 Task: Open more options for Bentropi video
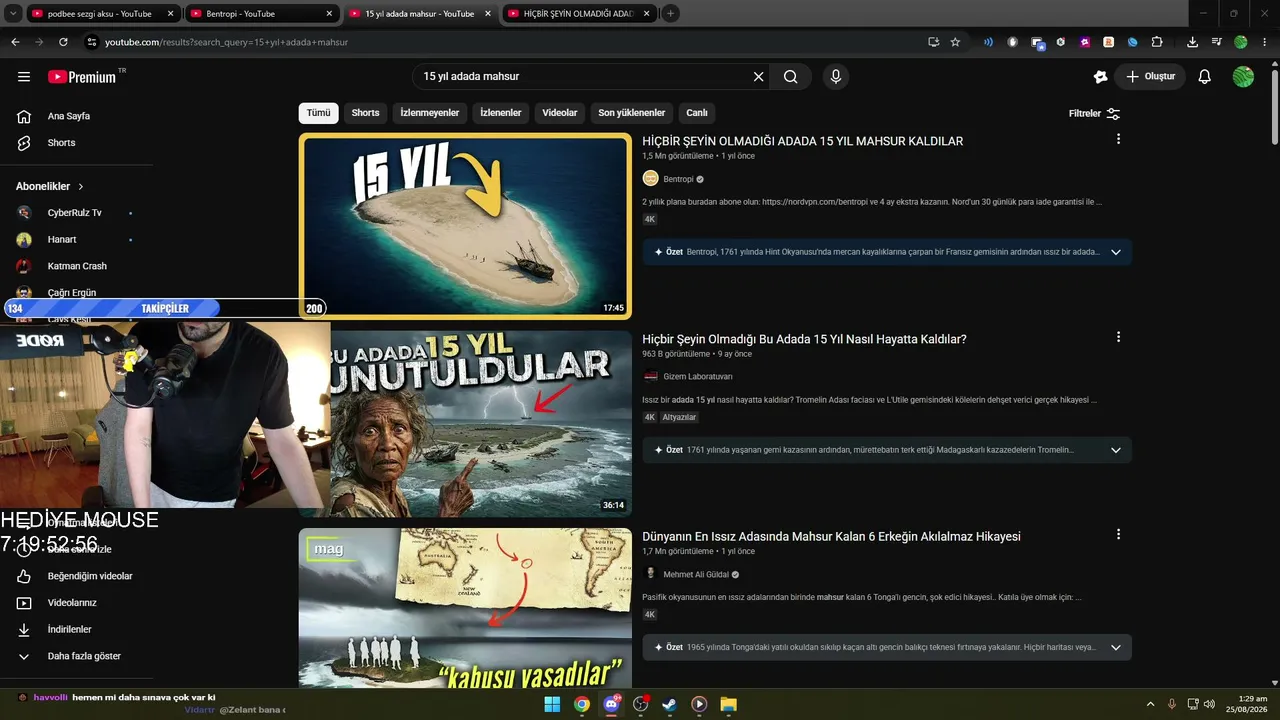[x=1118, y=139]
